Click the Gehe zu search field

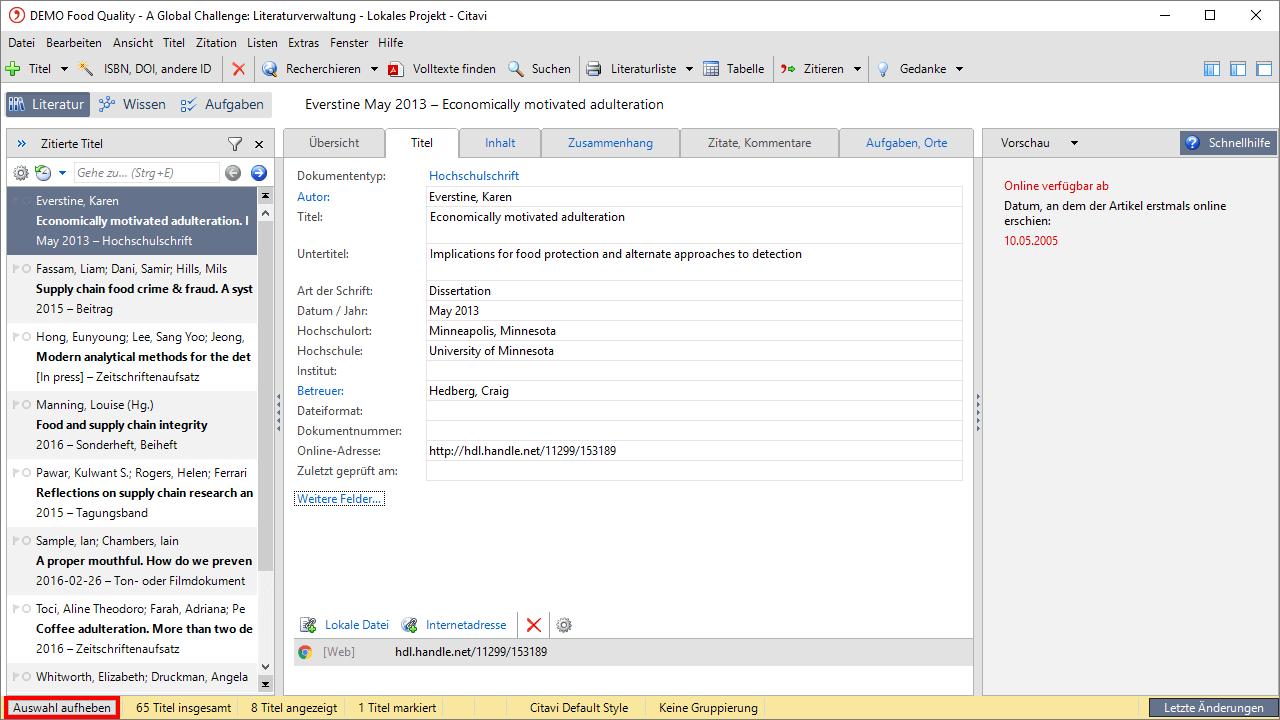pos(146,173)
